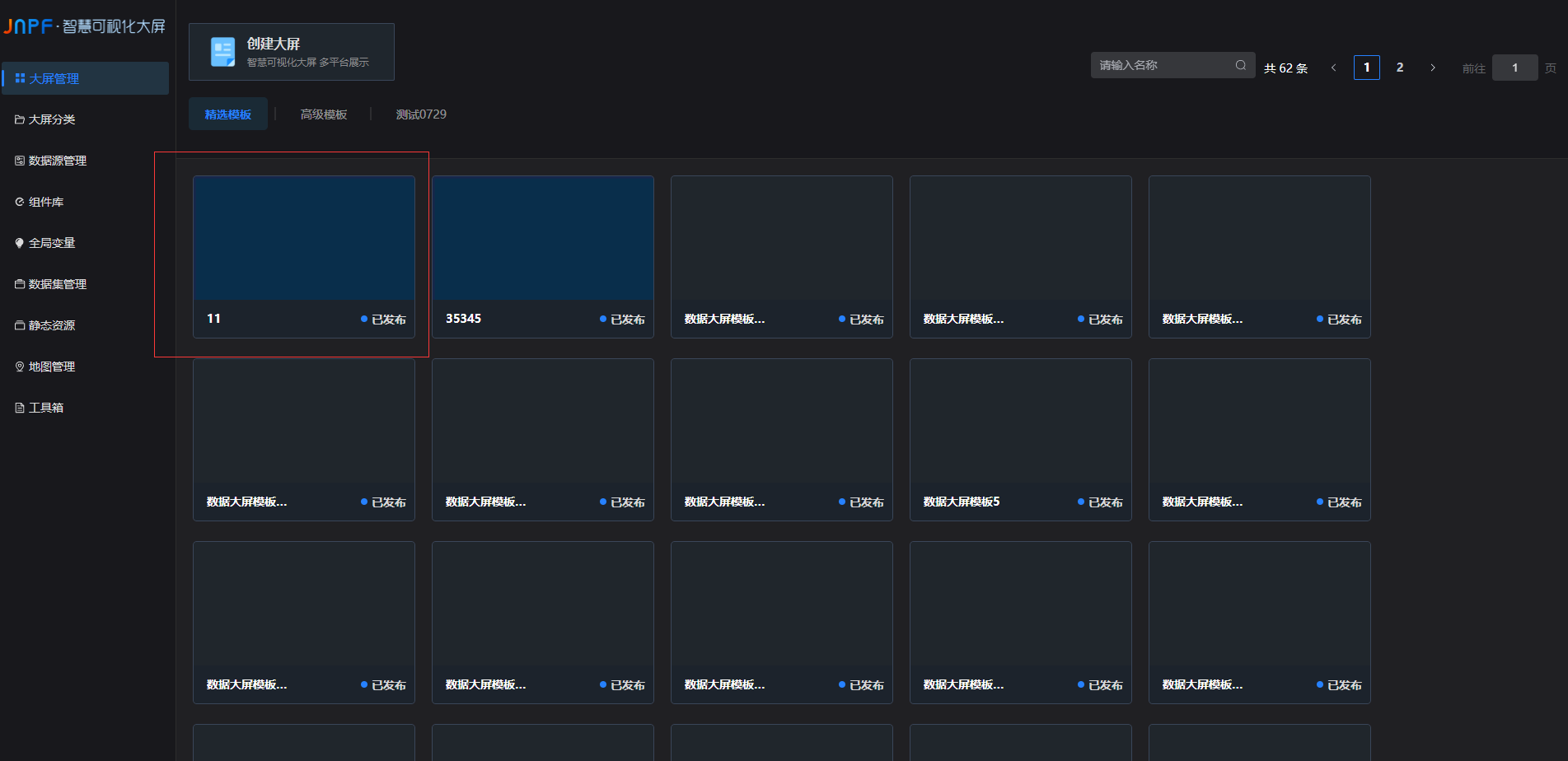
Task: Click the 创建大屏 button
Action: coord(292,52)
